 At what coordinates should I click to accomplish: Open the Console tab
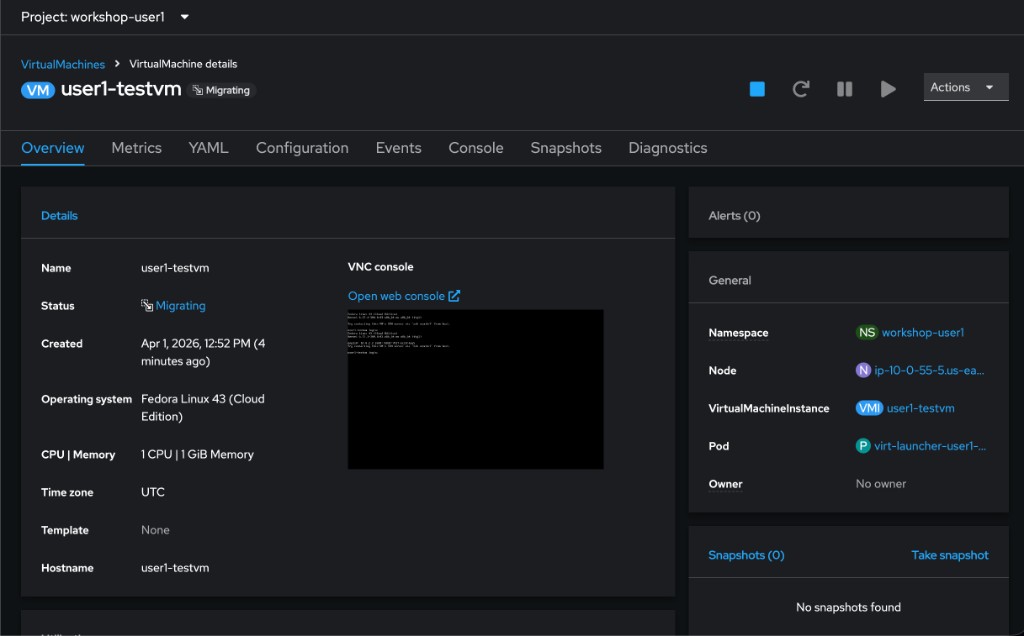tap(475, 147)
